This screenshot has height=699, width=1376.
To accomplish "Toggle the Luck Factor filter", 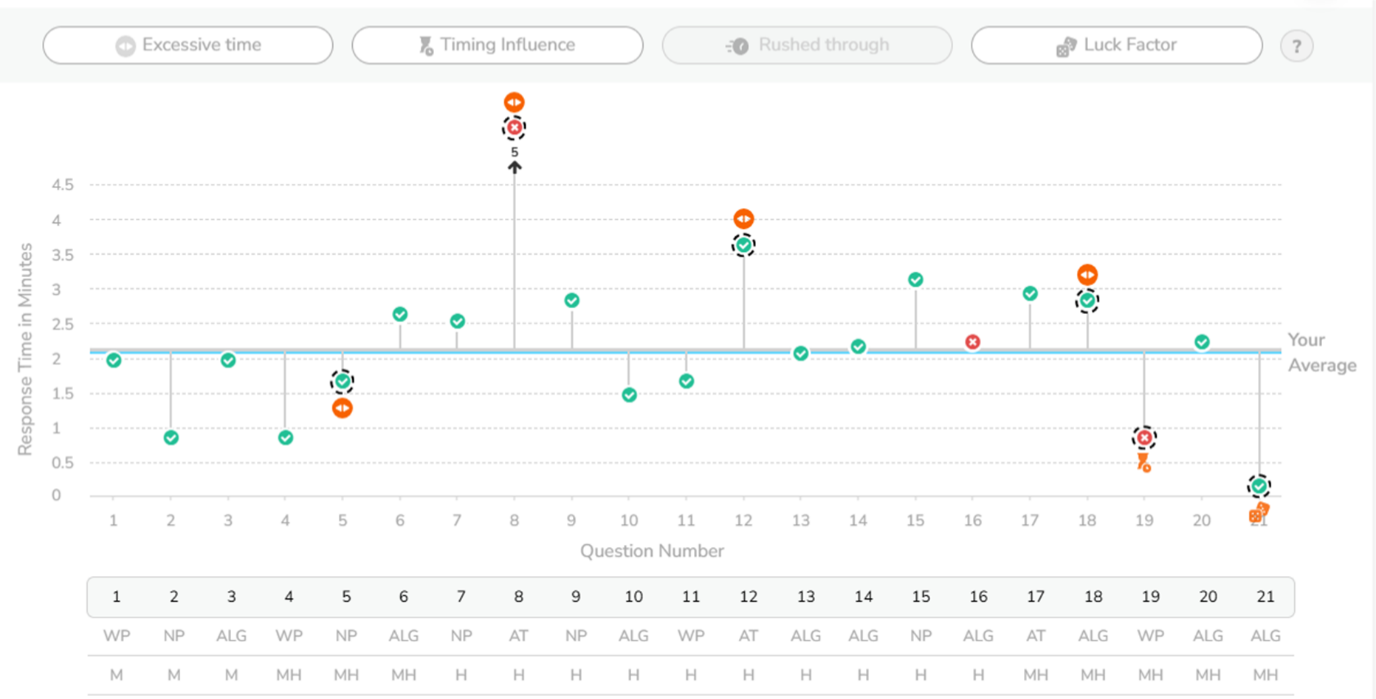I will click(x=1116, y=45).
